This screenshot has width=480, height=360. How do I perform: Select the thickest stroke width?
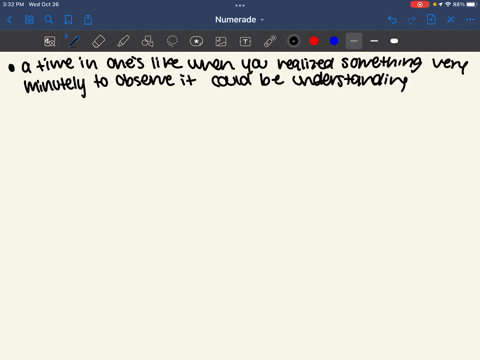click(x=394, y=41)
